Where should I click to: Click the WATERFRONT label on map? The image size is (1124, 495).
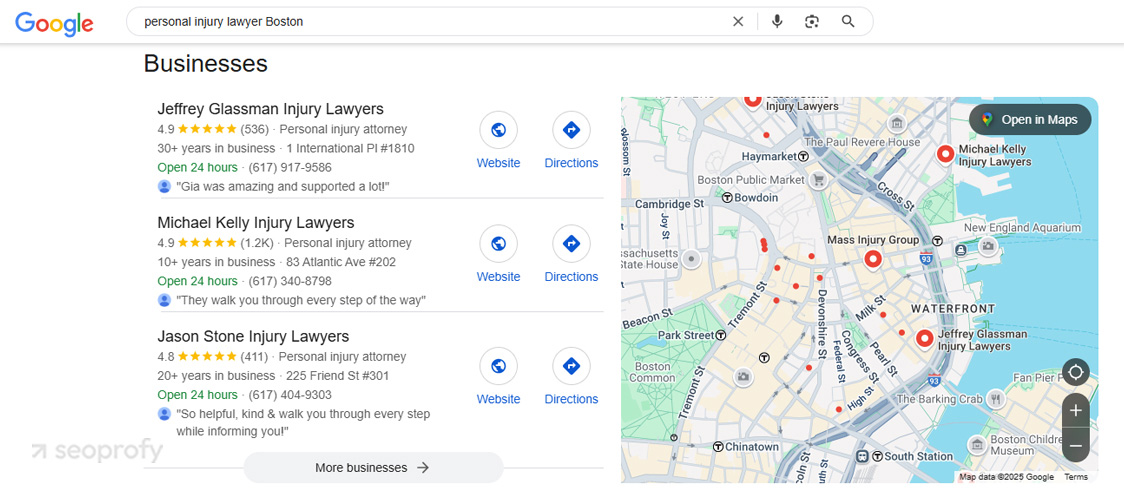tap(953, 309)
